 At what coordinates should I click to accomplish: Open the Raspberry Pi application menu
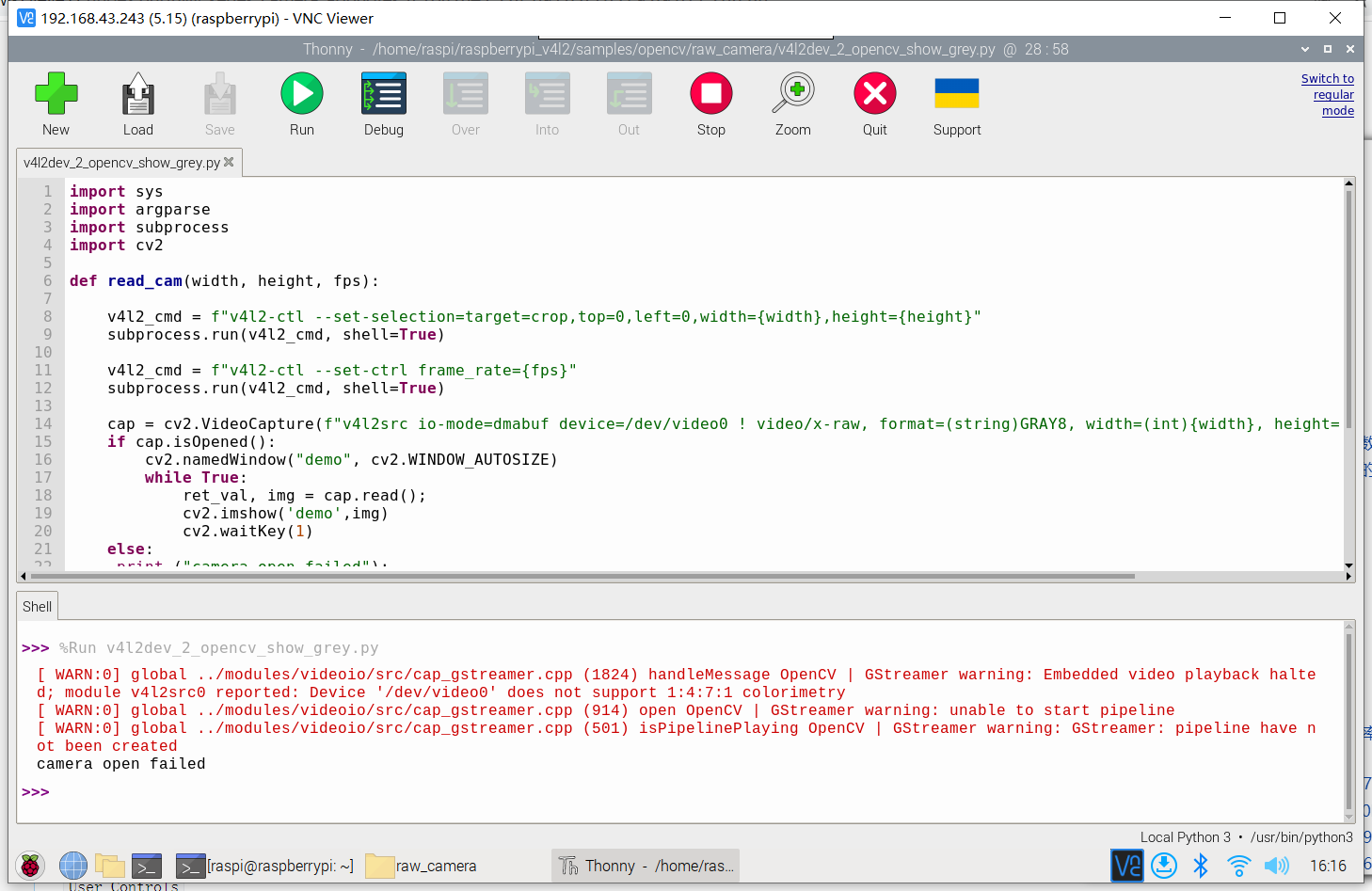point(30,866)
